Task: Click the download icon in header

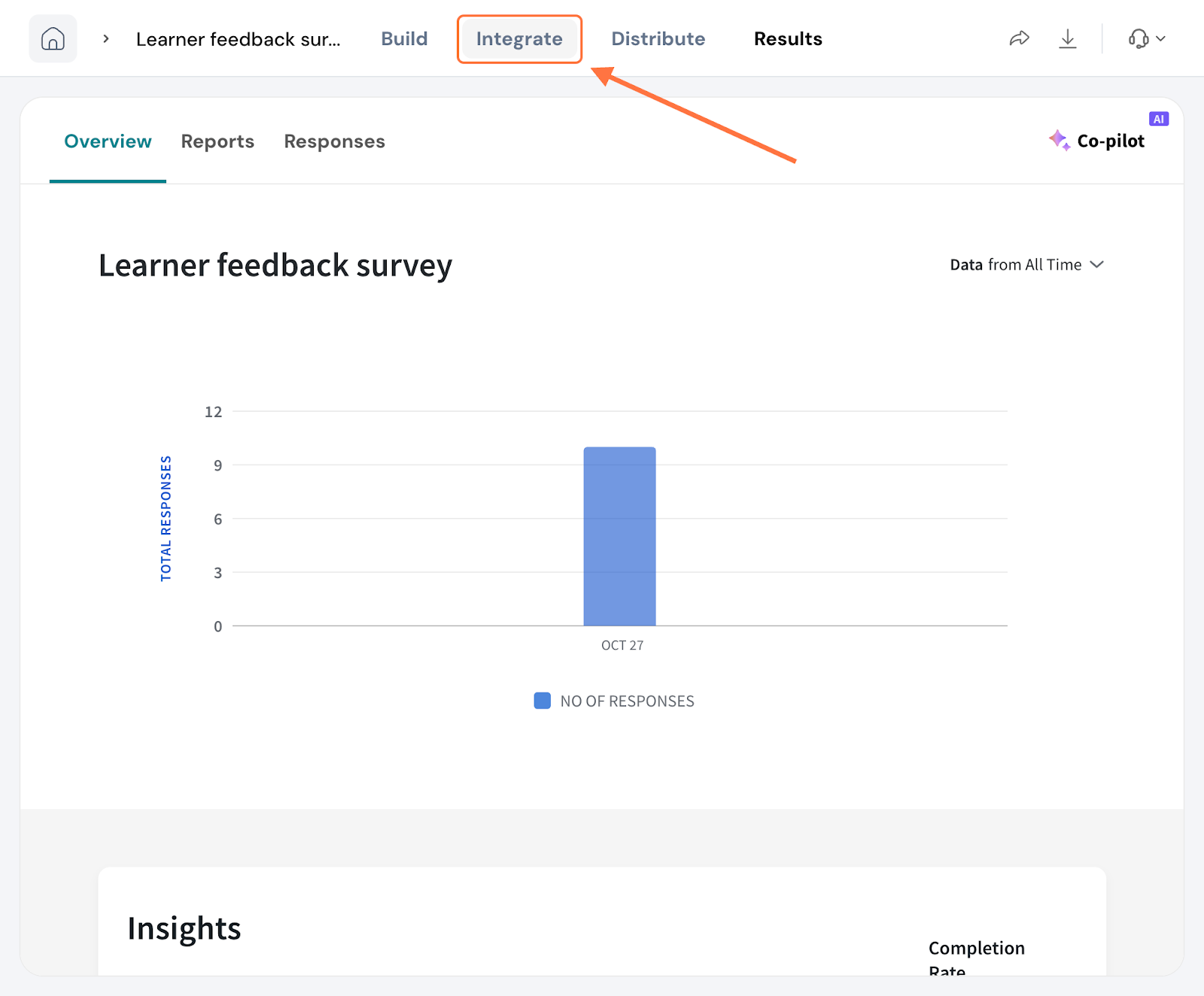Action: (x=1067, y=38)
